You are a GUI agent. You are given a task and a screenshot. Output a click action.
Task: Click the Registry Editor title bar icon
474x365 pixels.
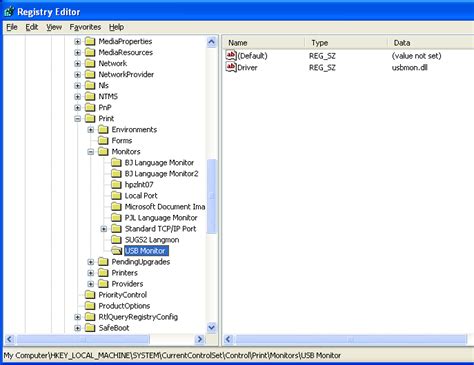(9, 12)
